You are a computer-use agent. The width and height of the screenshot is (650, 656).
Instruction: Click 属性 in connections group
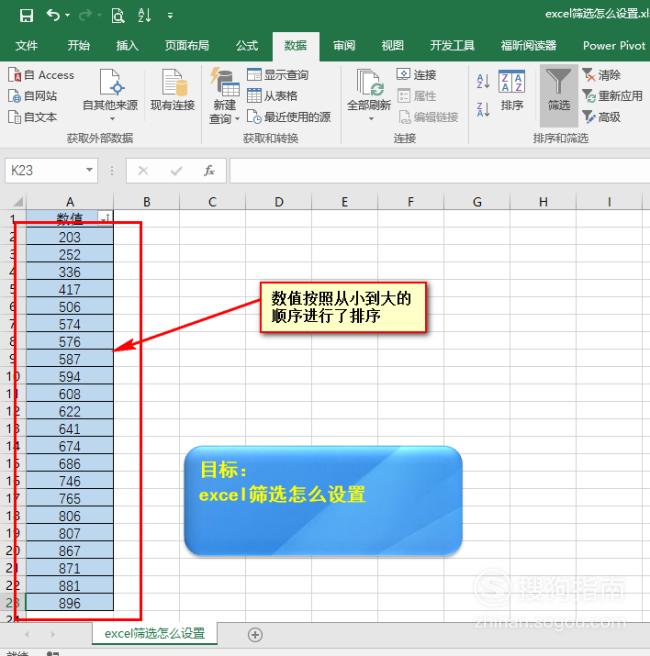[x=417, y=96]
